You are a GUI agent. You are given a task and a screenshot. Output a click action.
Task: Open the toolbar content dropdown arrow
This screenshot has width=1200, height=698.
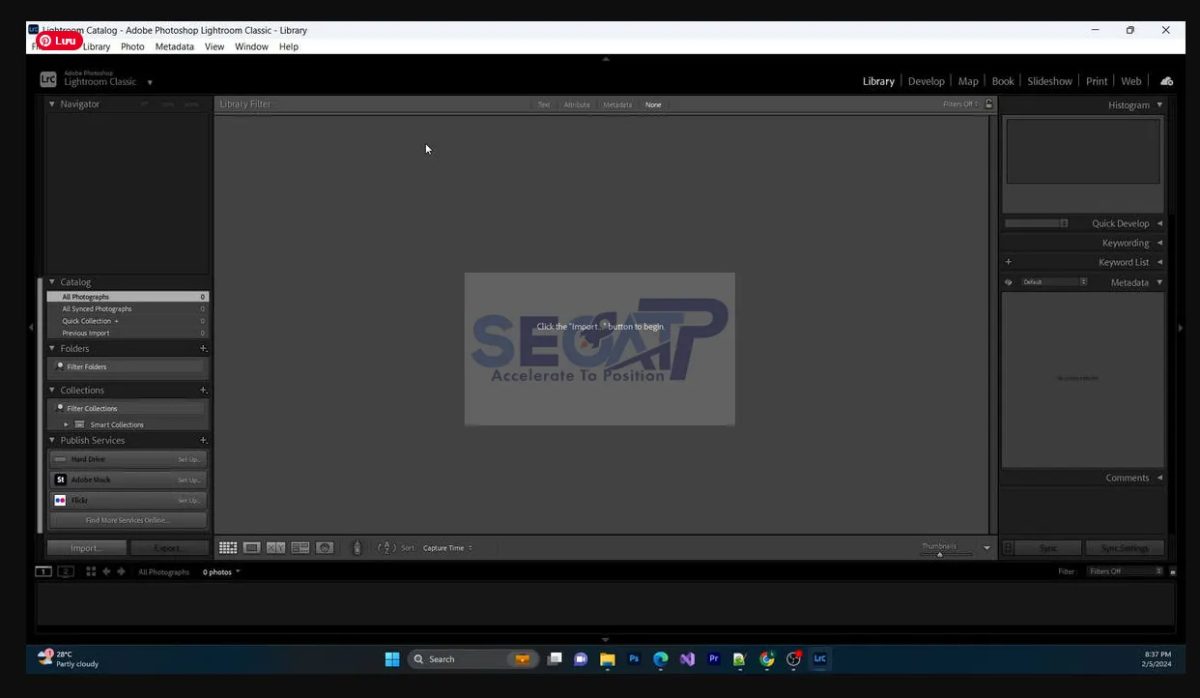(987, 548)
